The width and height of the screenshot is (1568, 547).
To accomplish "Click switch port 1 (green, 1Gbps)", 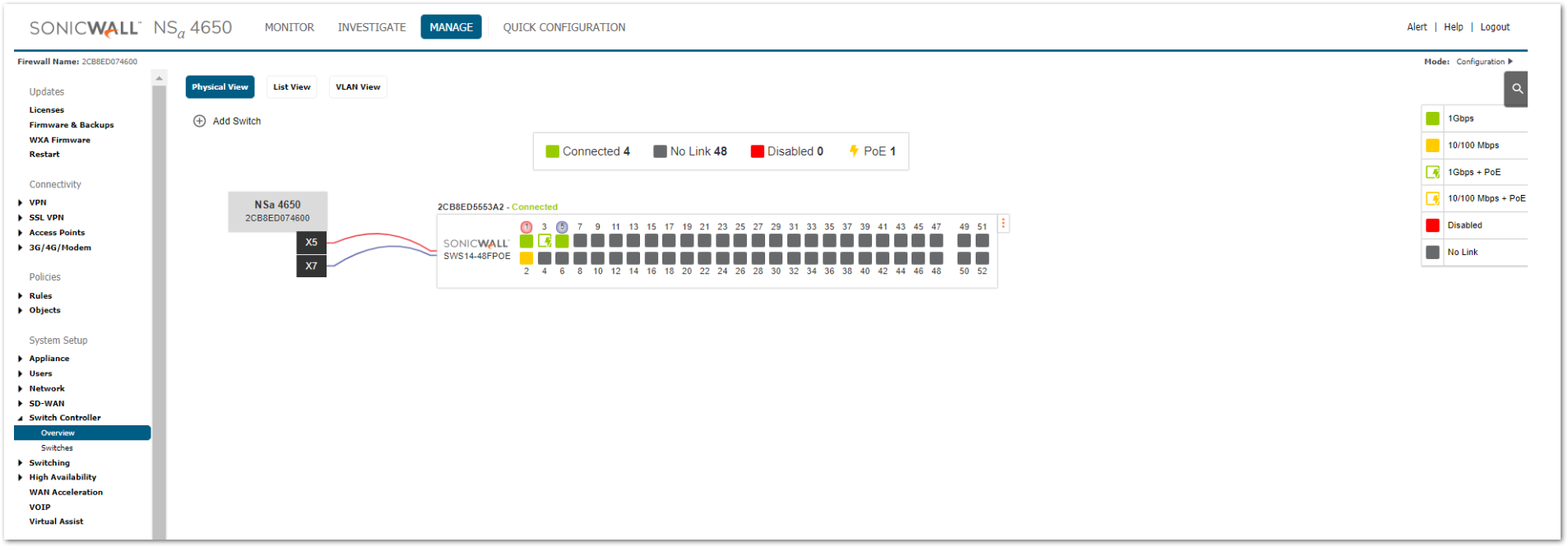I will click(527, 241).
